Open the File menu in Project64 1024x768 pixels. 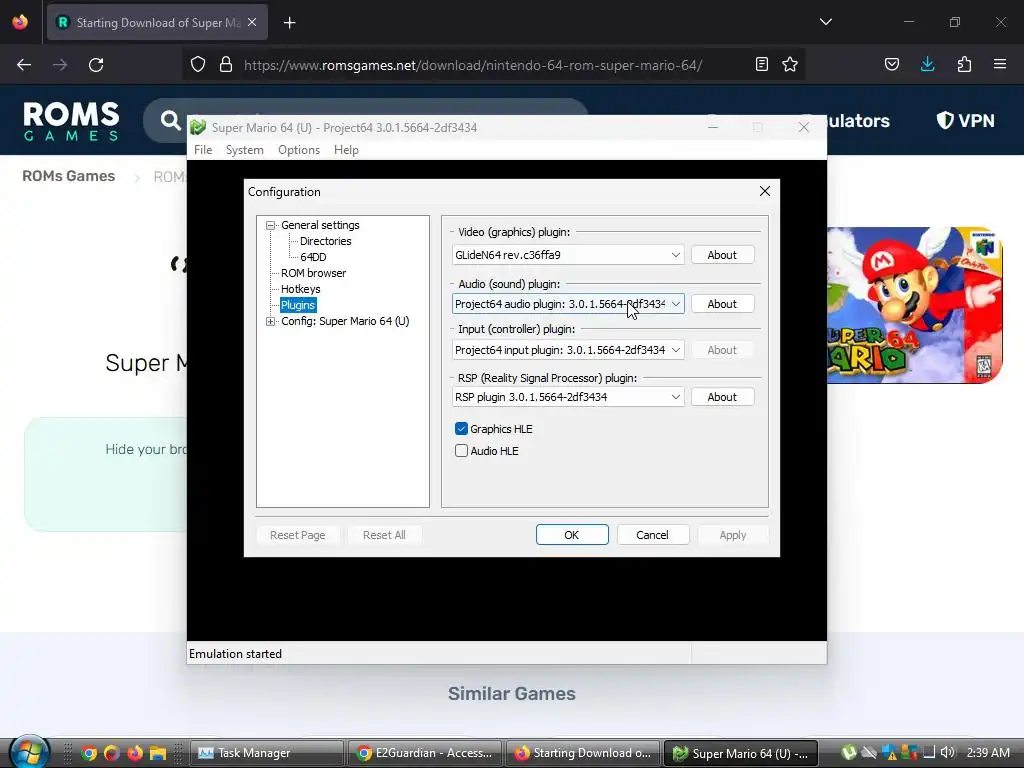pyautogui.click(x=203, y=150)
